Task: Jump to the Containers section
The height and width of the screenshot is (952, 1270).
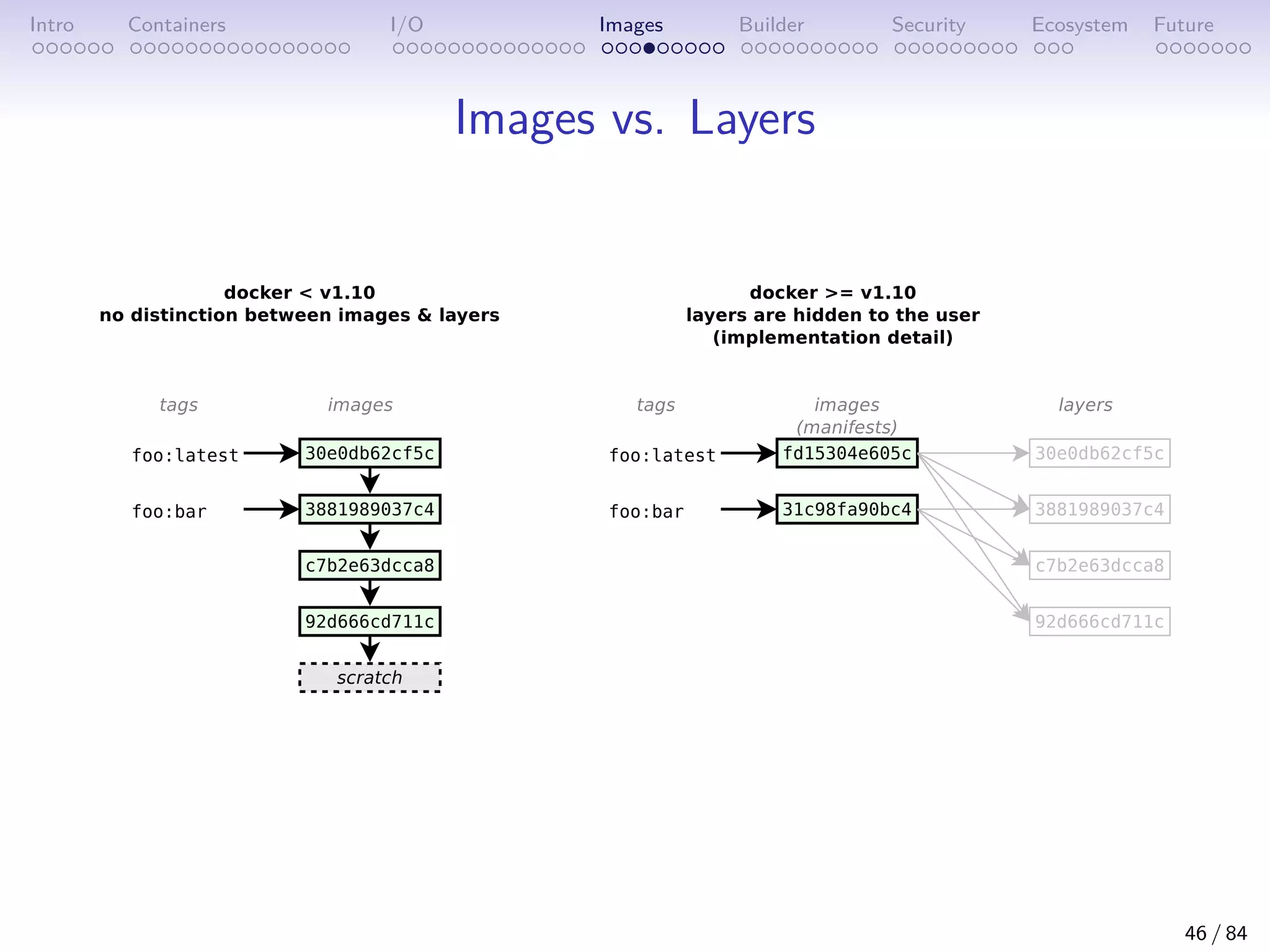Action: pyautogui.click(x=177, y=25)
